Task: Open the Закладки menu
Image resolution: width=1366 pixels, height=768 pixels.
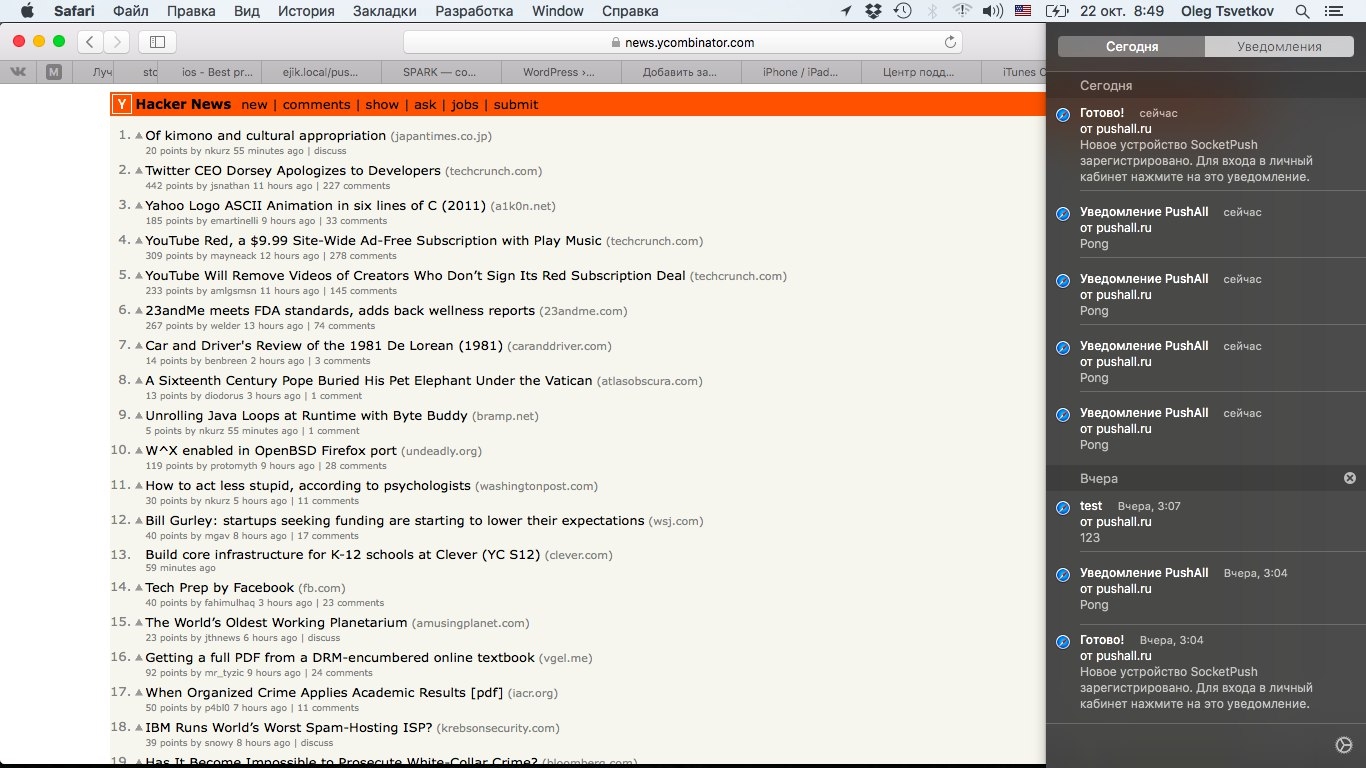Action: [385, 11]
